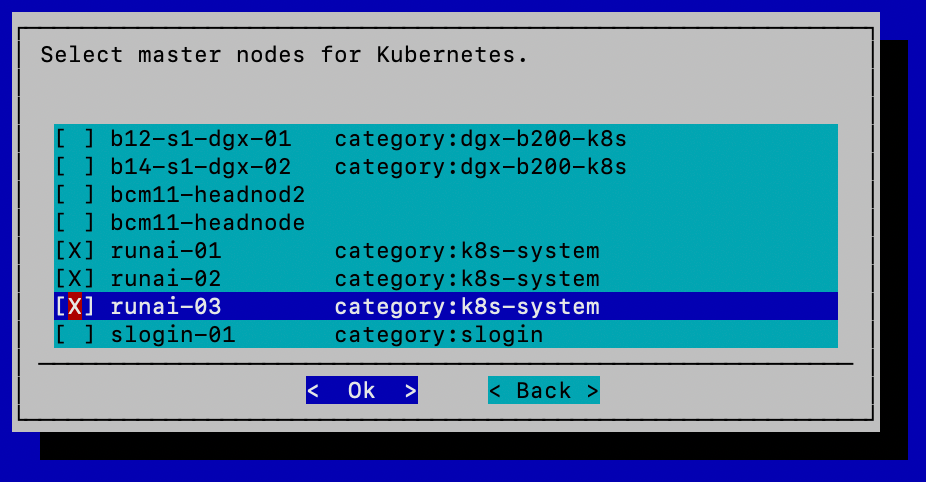Go back with the Back button

tap(543, 390)
